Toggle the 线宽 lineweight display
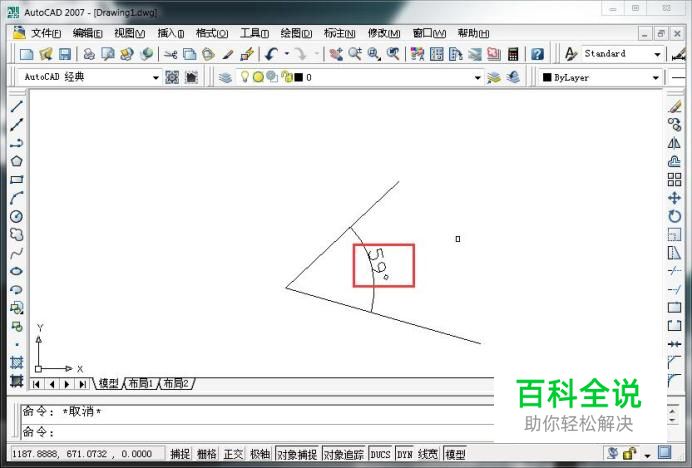Screen dimensions: 692x468 point(428,454)
